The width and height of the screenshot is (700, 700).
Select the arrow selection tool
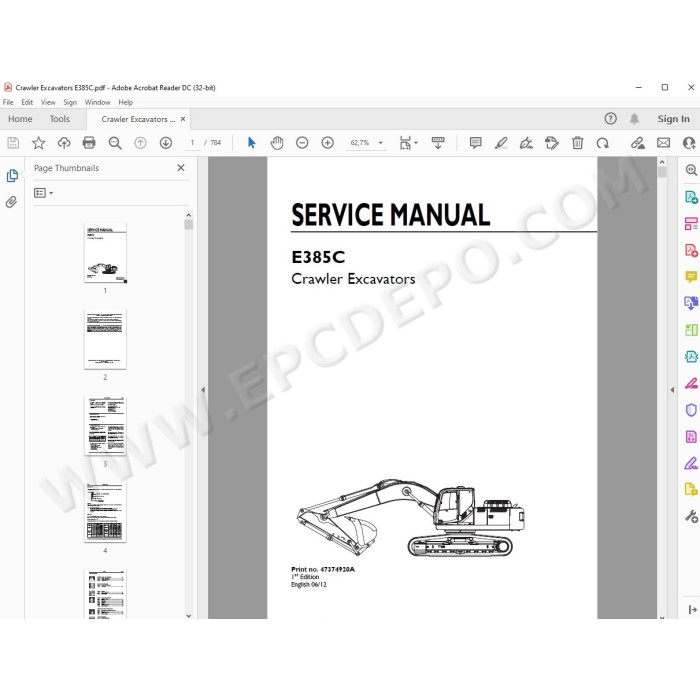[251, 143]
